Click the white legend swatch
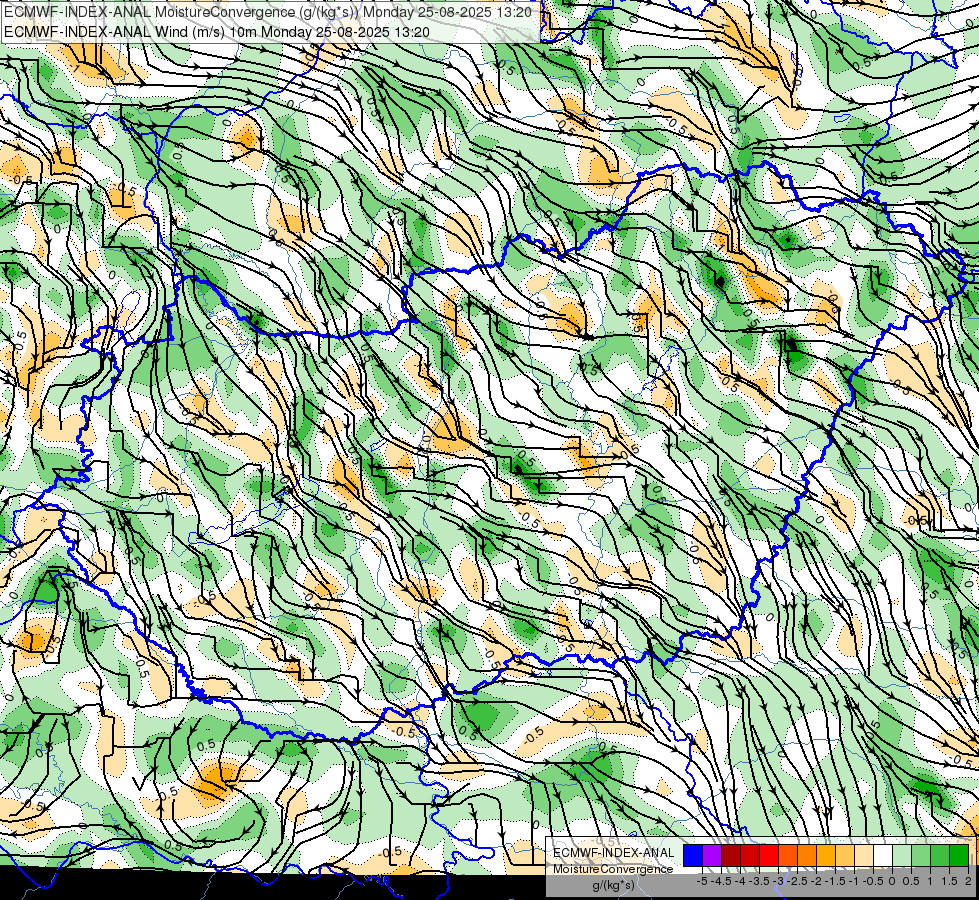 883,856
